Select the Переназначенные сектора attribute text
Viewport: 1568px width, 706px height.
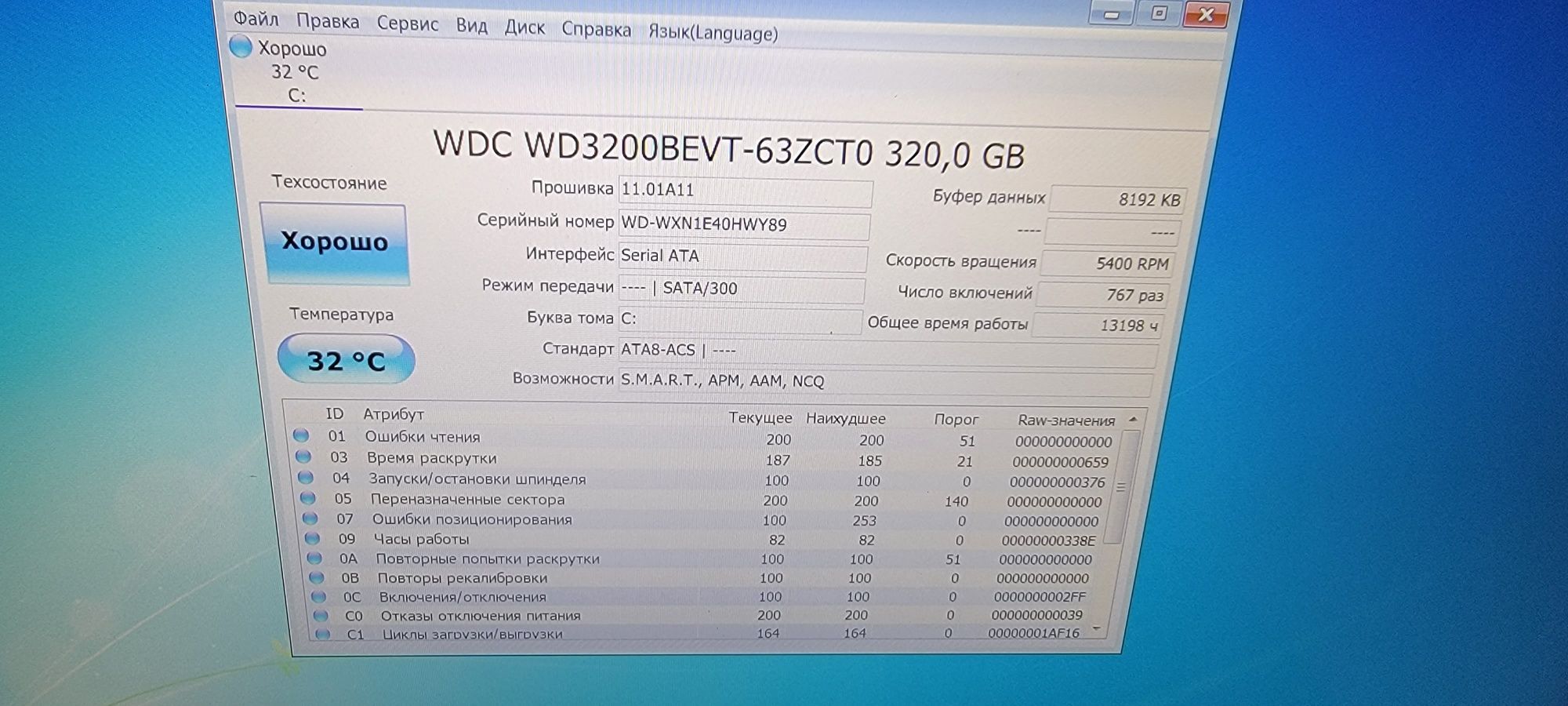[x=467, y=500]
